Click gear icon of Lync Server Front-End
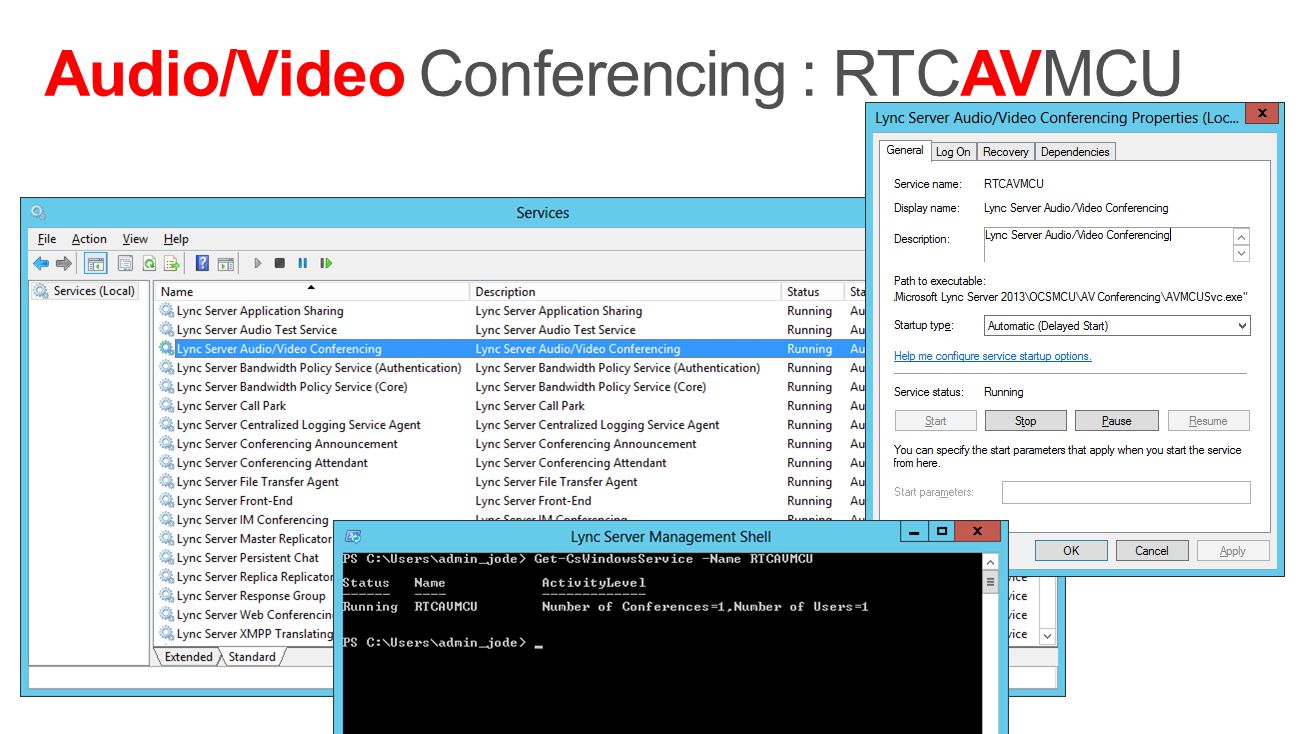1305x734 pixels. 166,501
